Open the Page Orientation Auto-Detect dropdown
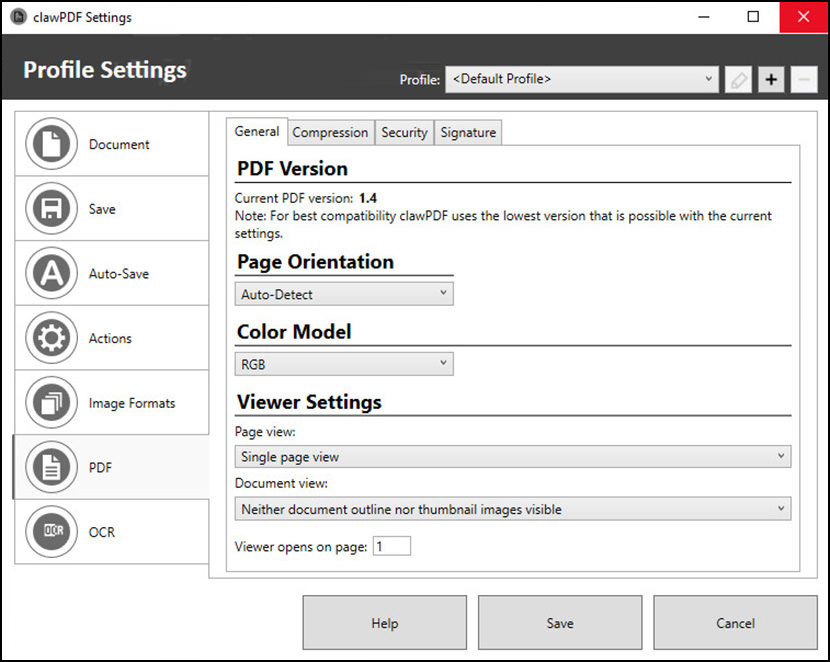Viewport: 830px width, 662px height. (345, 294)
